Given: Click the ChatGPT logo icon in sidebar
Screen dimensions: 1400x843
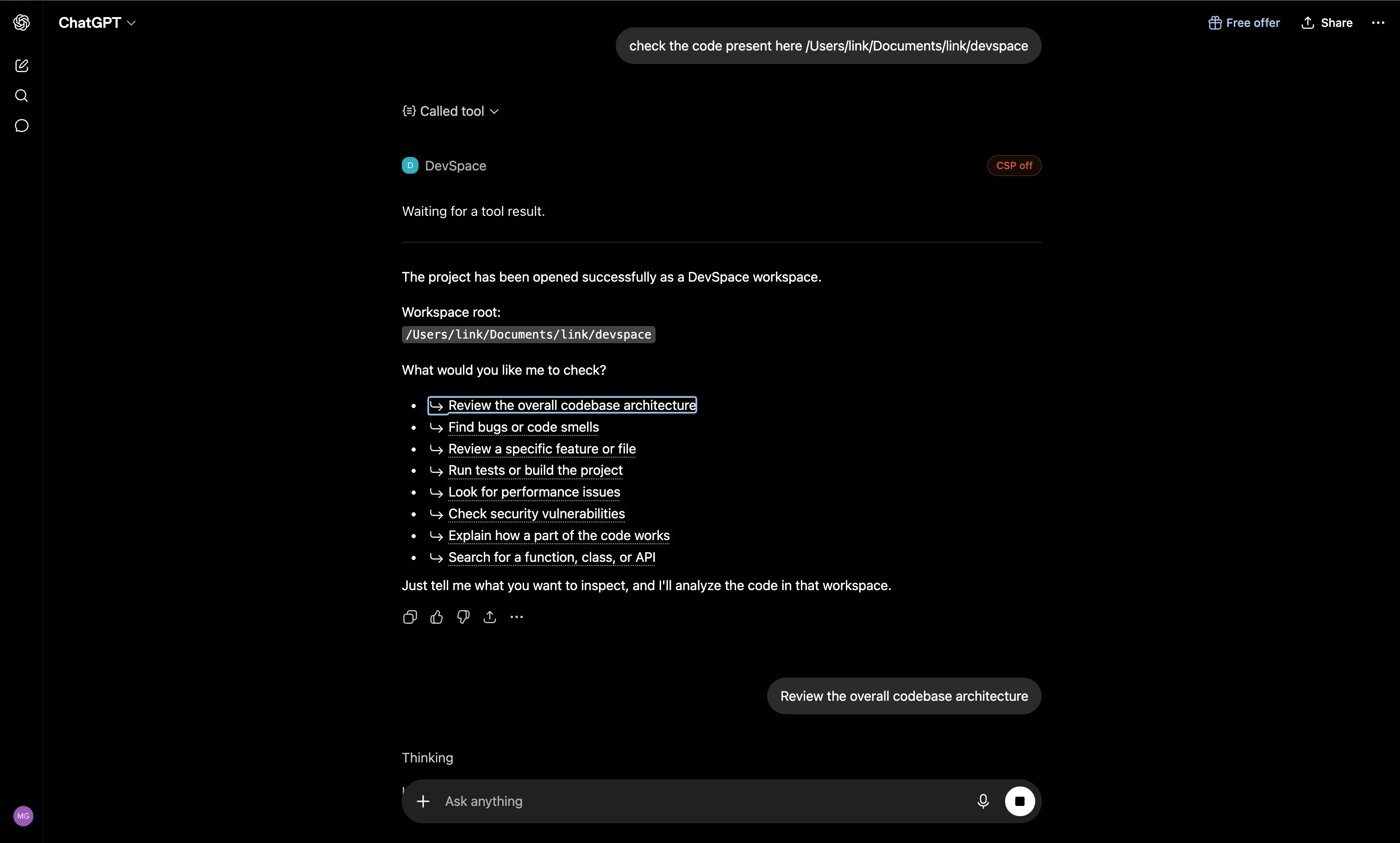Looking at the screenshot, I should pyautogui.click(x=22, y=23).
